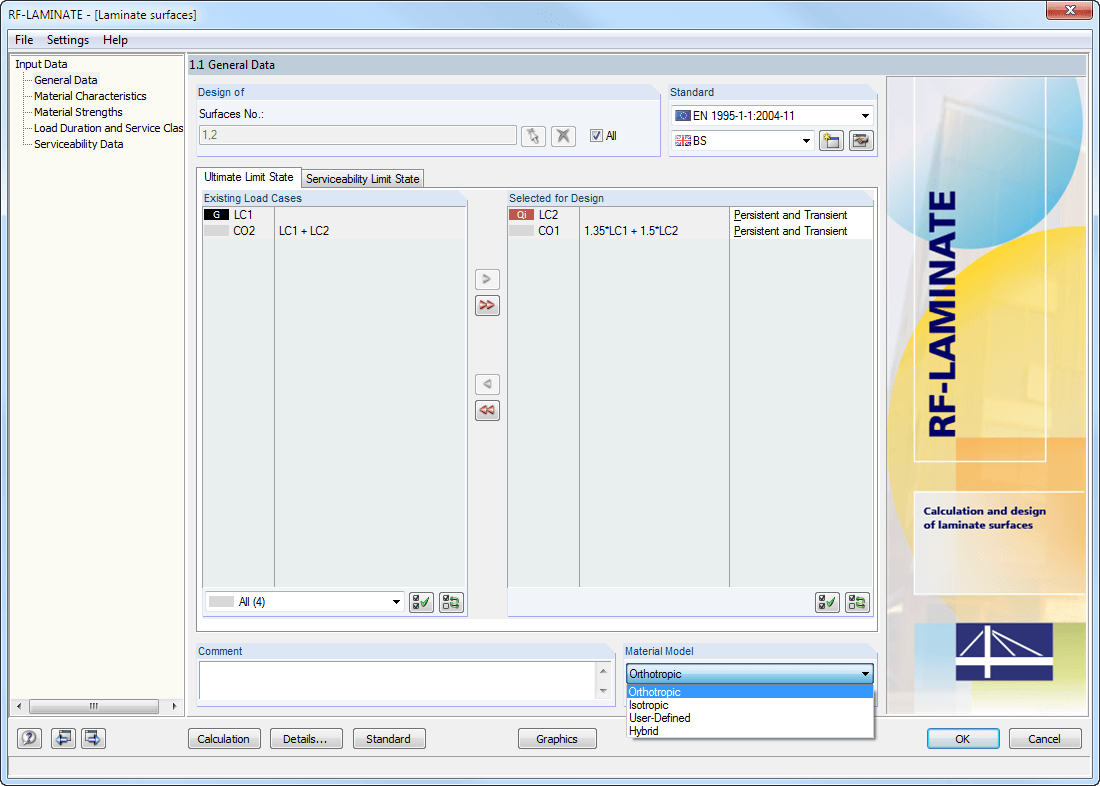This screenshot has width=1100, height=786.
Task: Click the new National Annex icon beside BS
Action: (x=831, y=140)
